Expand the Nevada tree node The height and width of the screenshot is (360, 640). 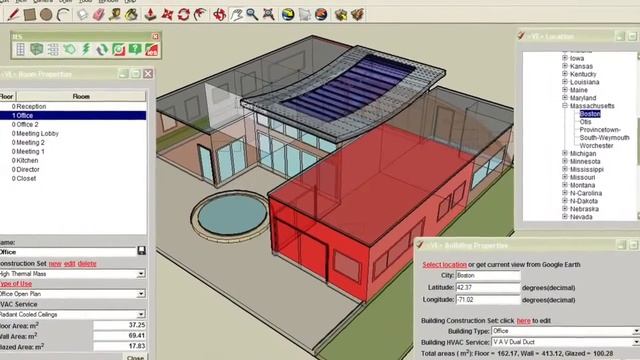(565, 216)
